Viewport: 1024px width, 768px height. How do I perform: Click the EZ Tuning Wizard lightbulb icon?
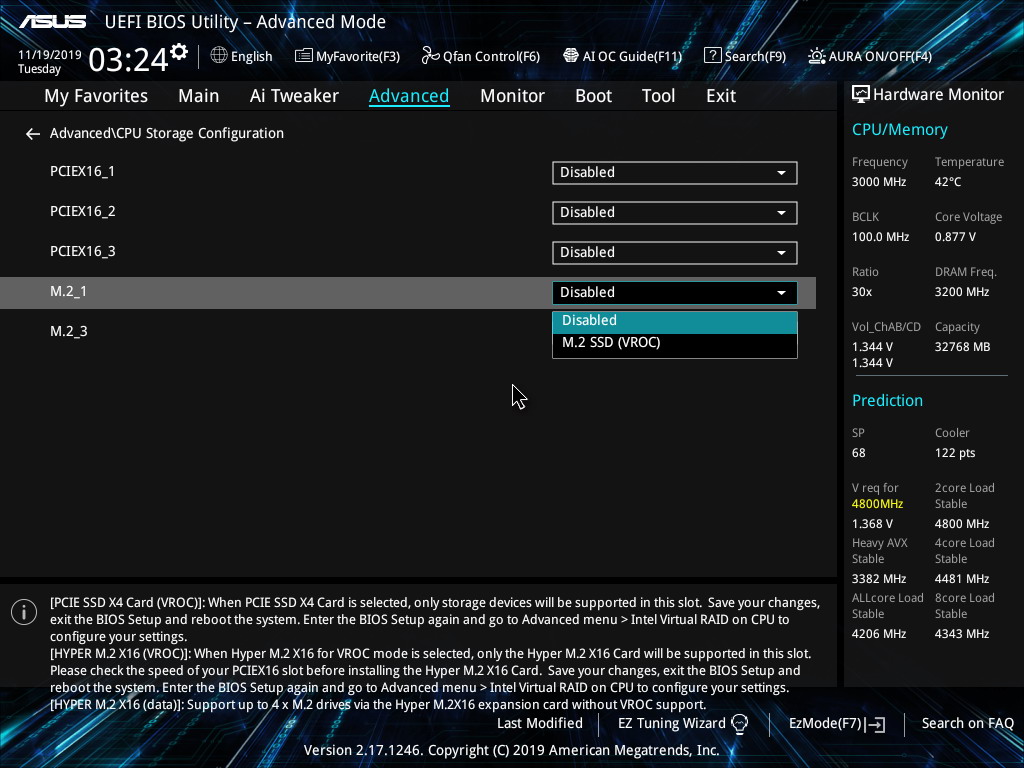click(x=739, y=724)
